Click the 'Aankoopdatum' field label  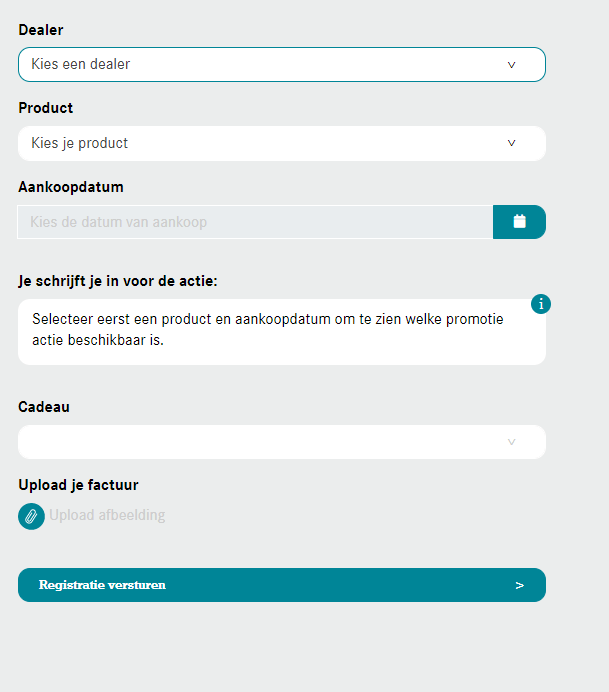click(x=71, y=187)
